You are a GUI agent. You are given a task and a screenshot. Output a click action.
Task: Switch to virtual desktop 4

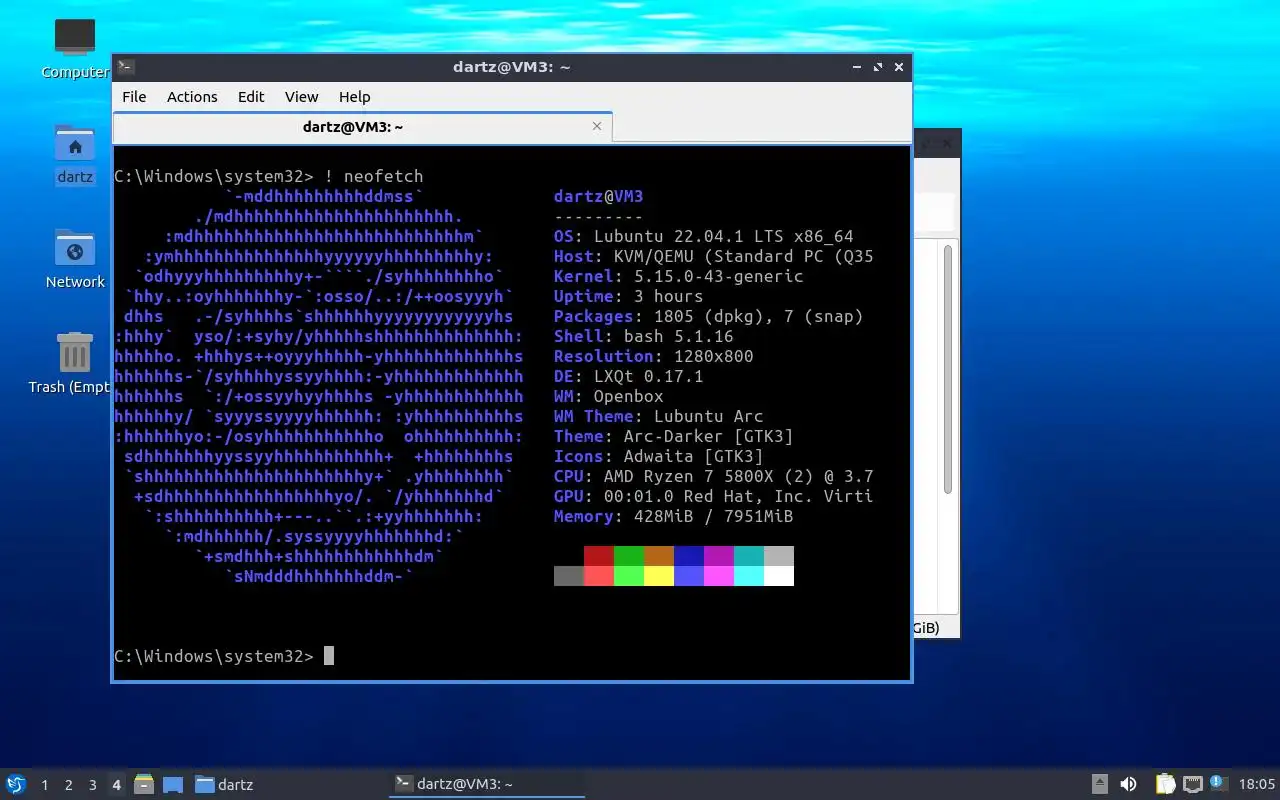117,785
